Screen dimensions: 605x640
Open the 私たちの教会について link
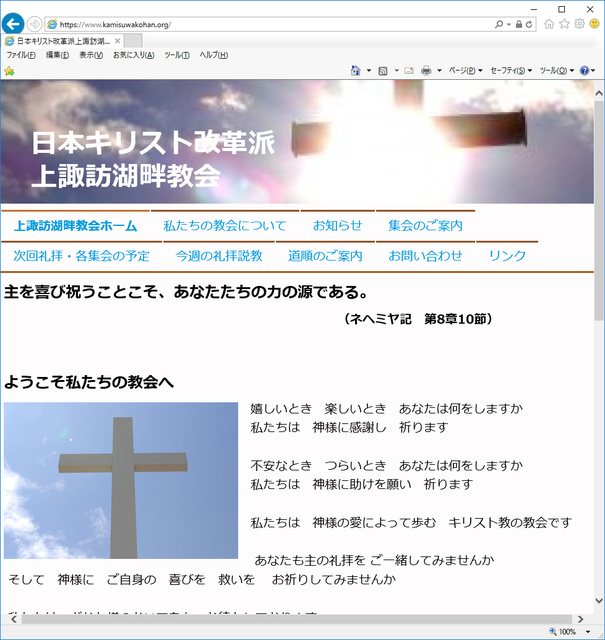pyautogui.click(x=225, y=226)
